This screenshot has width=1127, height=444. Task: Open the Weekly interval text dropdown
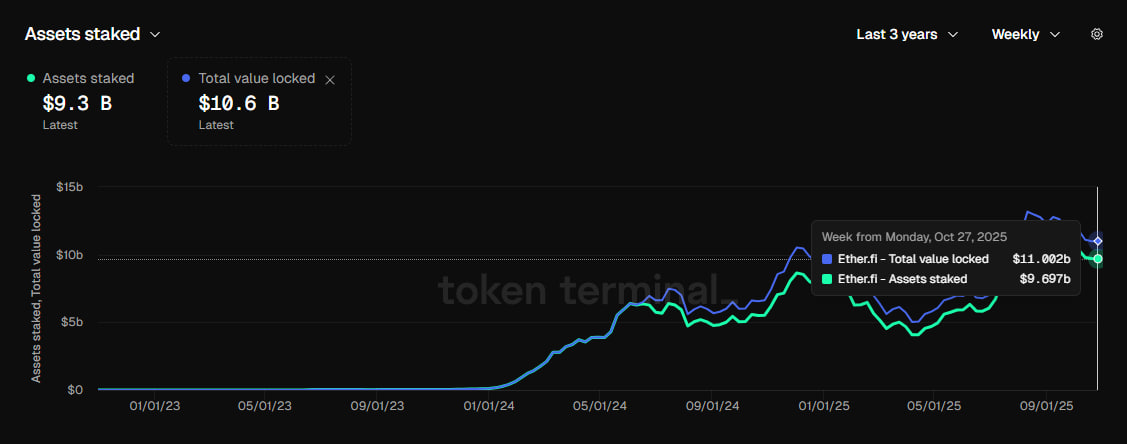click(1015, 34)
